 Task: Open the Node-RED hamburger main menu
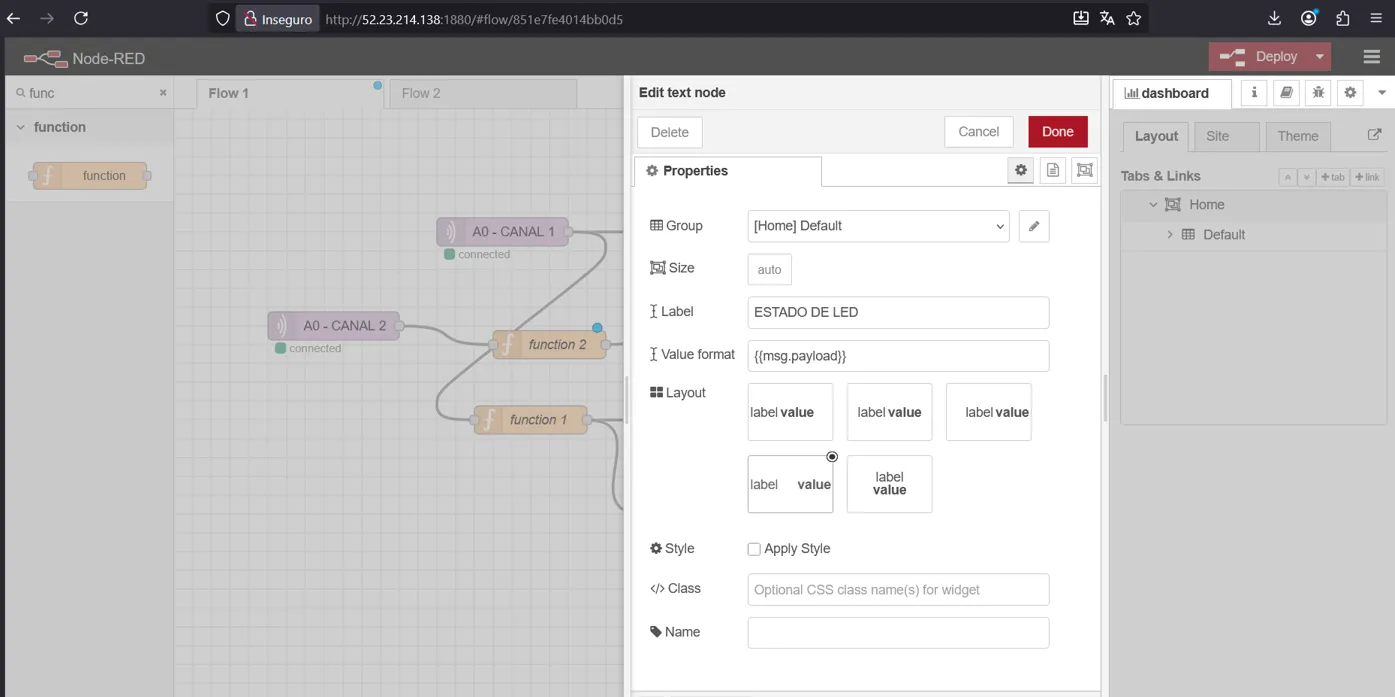pos(1371,57)
